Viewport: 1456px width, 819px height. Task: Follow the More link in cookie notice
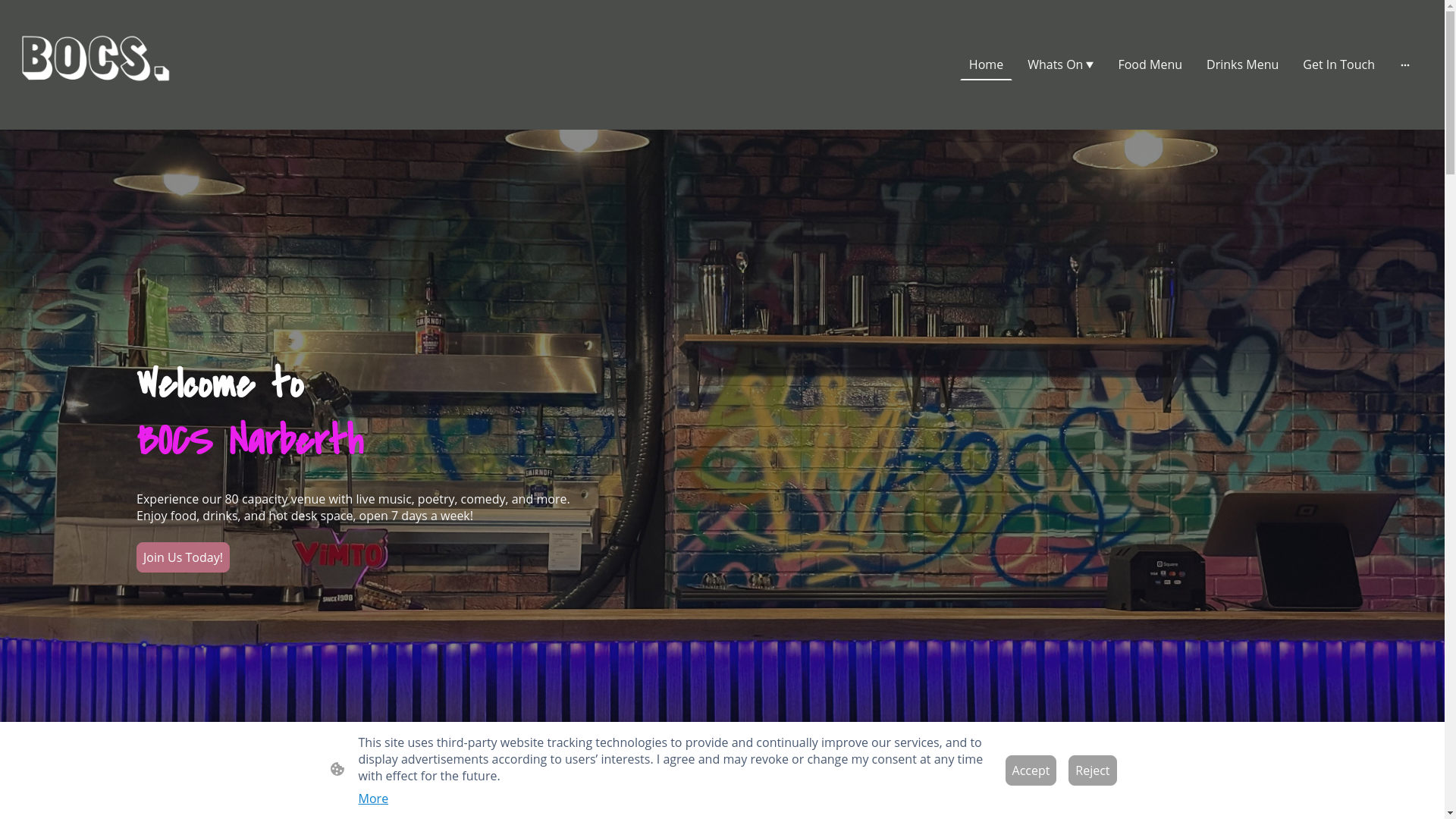click(x=372, y=799)
